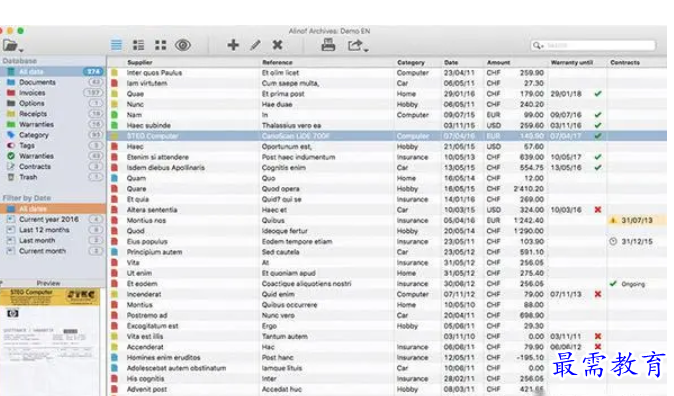
Task: Edit record using the pencil icon
Action: tap(255, 45)
